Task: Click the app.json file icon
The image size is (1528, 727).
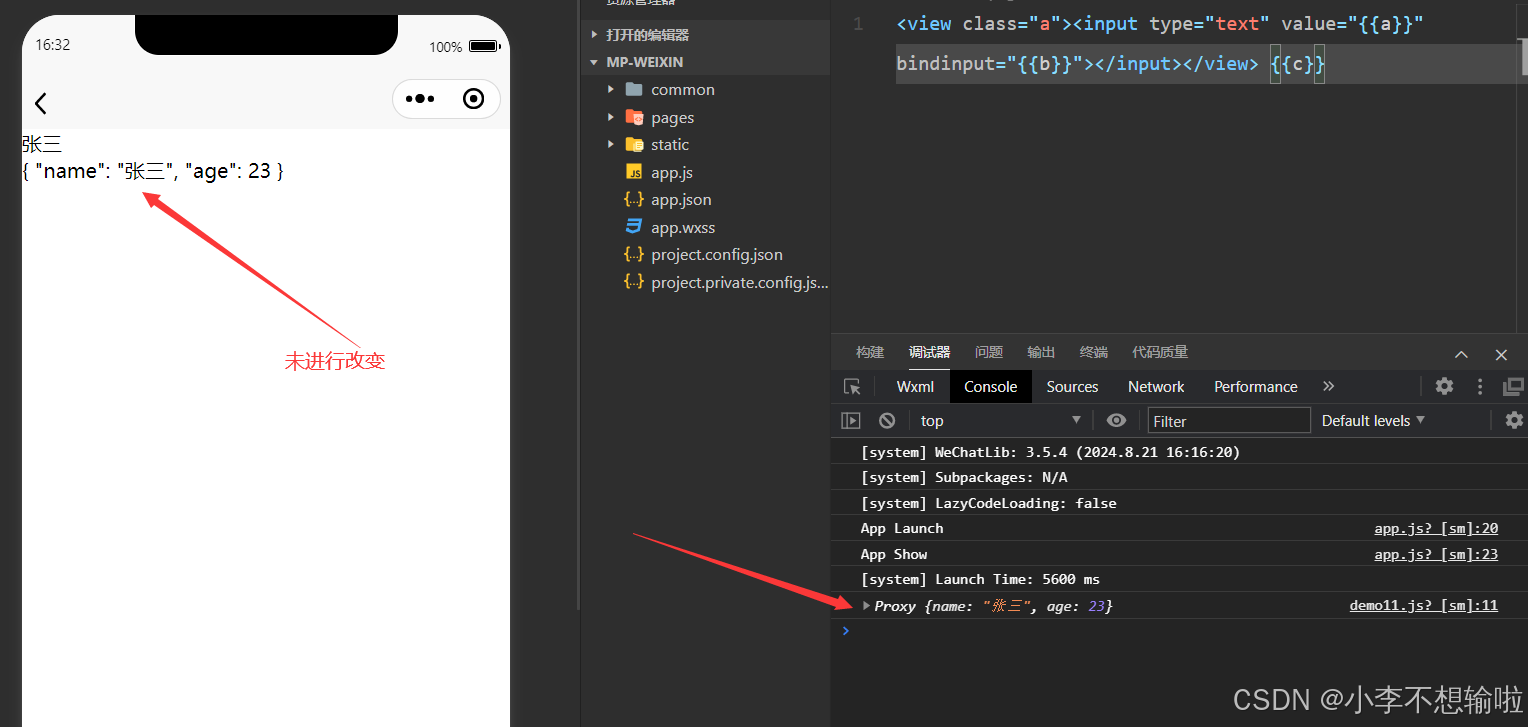Action: point(634,199)
